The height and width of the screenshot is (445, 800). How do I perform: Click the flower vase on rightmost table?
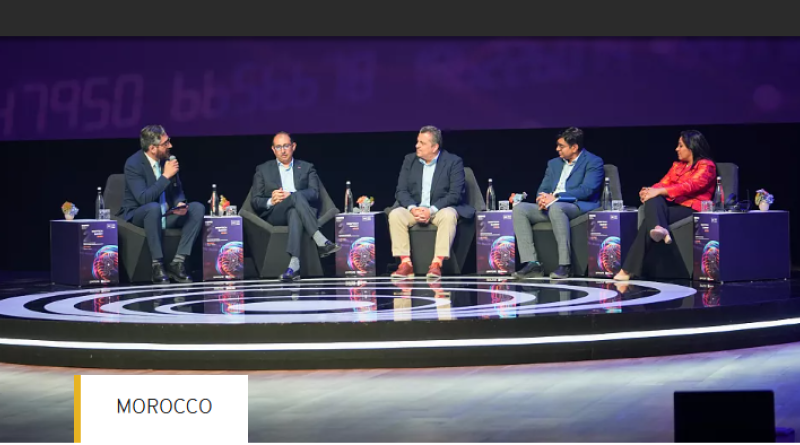point(763,200)
